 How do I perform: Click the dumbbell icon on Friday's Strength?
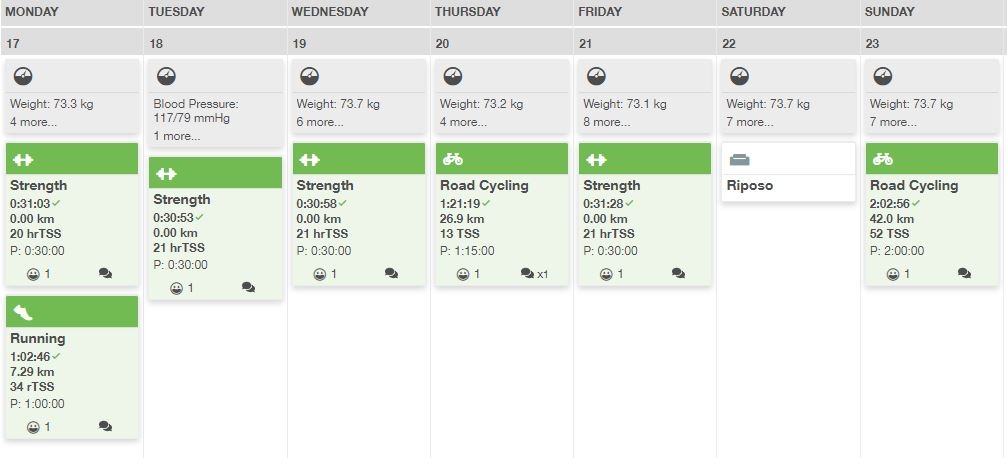pyautogui.click(x=596, y=160)
